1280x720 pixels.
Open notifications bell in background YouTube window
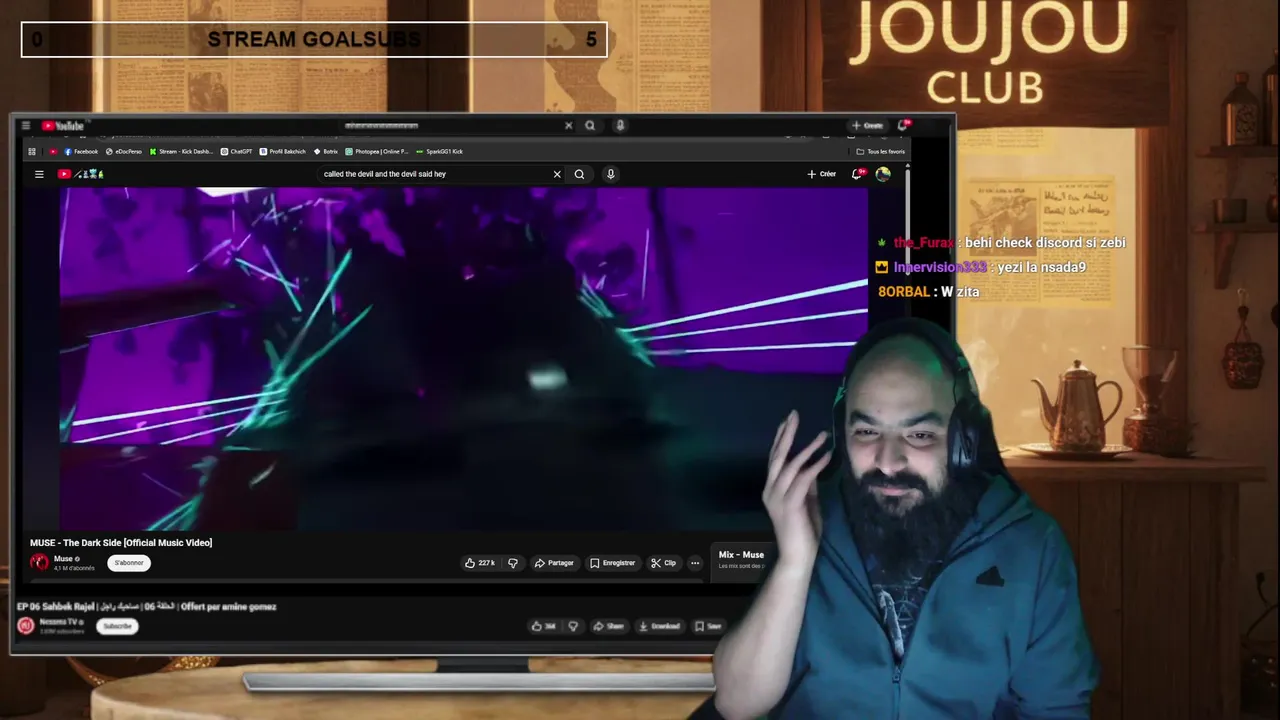tap(903, 125)
